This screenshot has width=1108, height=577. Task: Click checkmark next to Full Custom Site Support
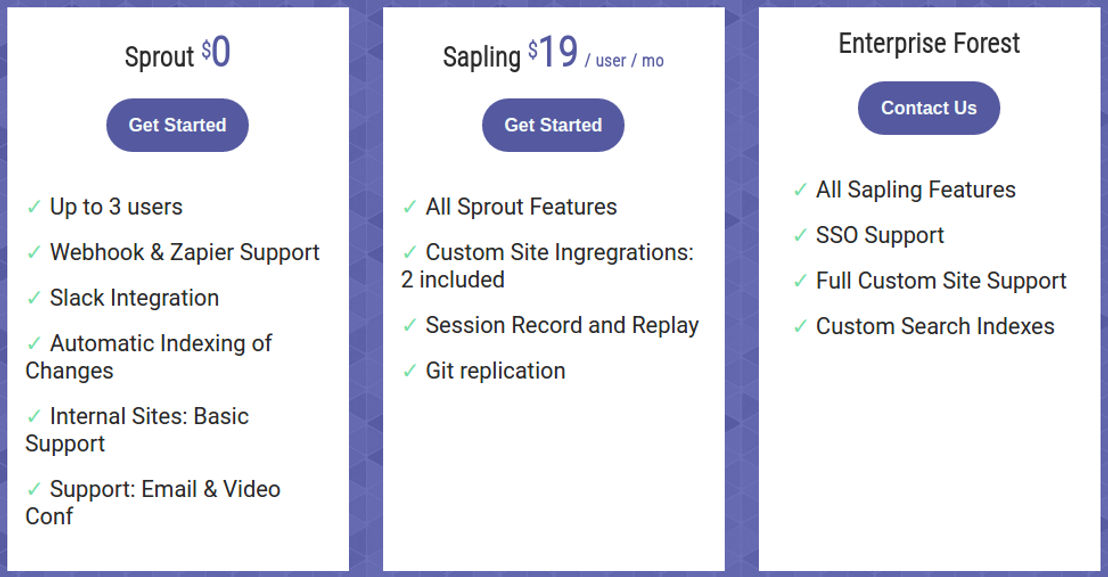click(800, 281)
